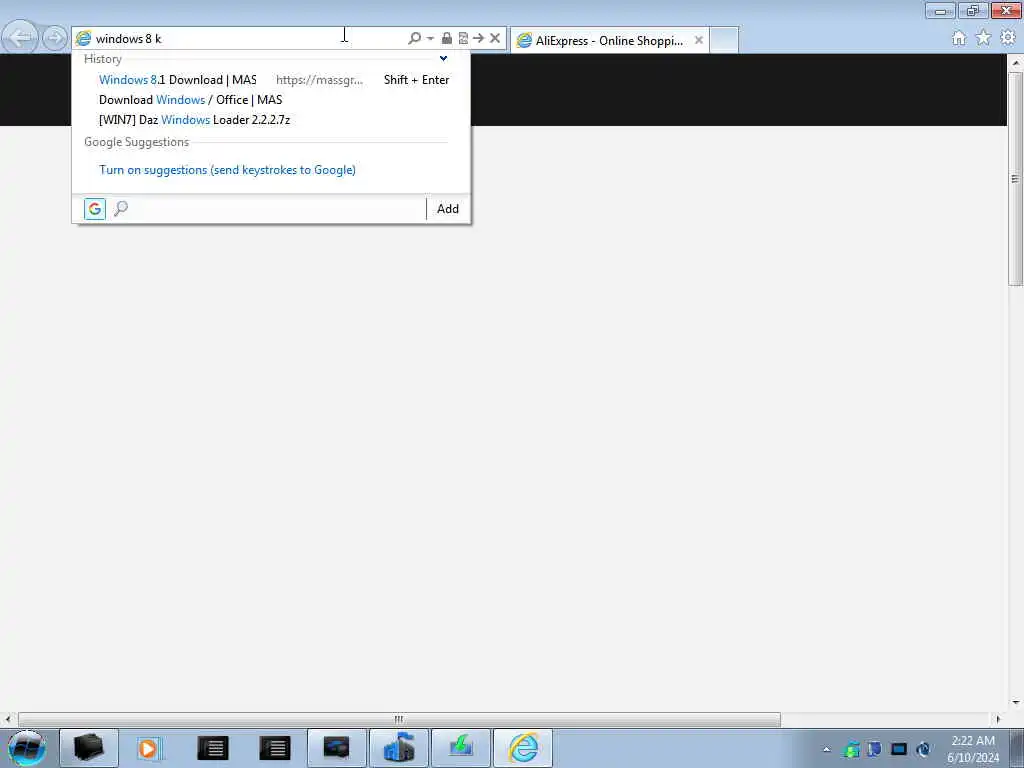This screenshot has width=1024, height=768.
Task: Click the Add button for search providers
Action: click(x=448, y=209)
